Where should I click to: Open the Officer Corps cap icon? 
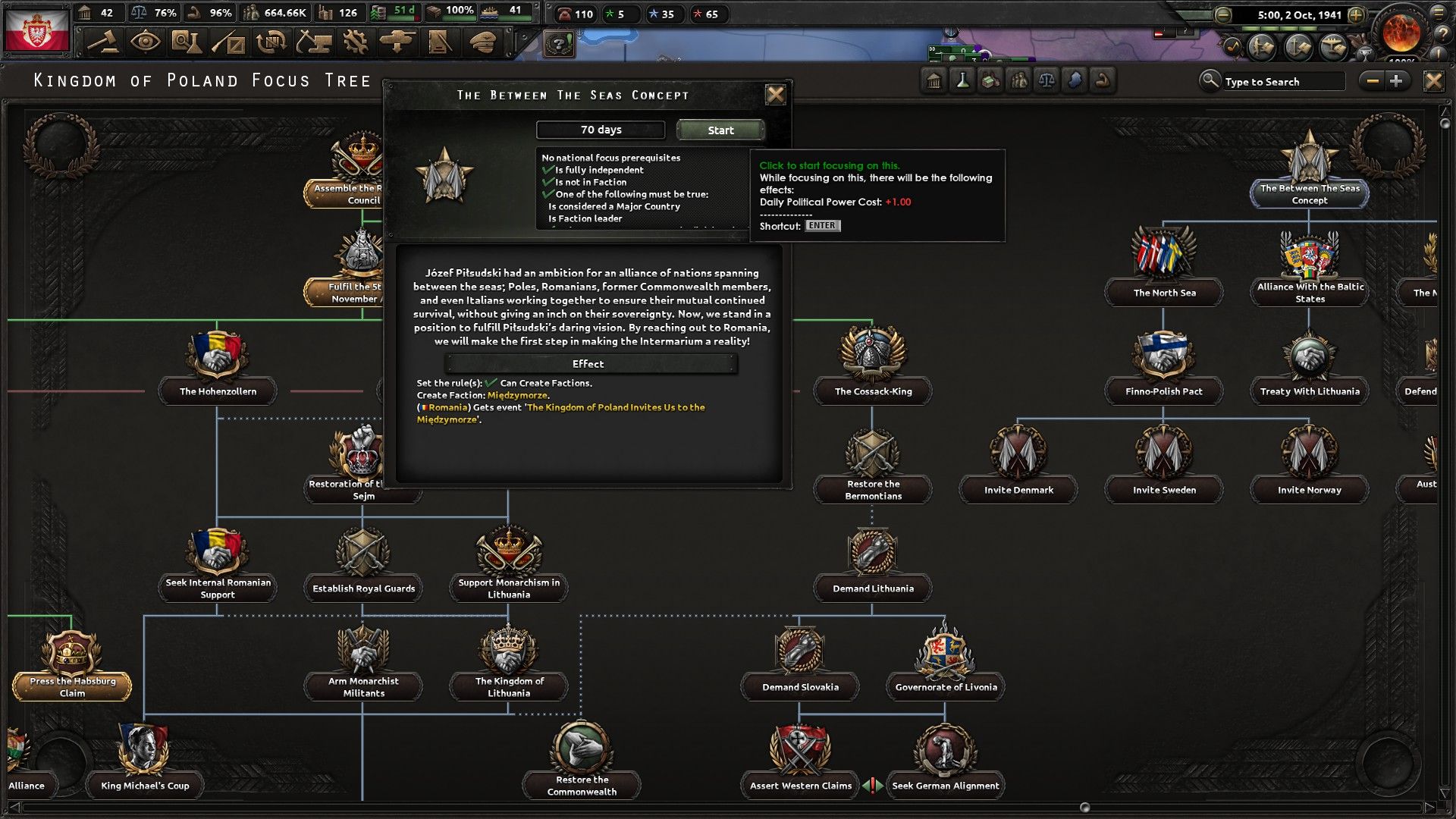point(482,42)
